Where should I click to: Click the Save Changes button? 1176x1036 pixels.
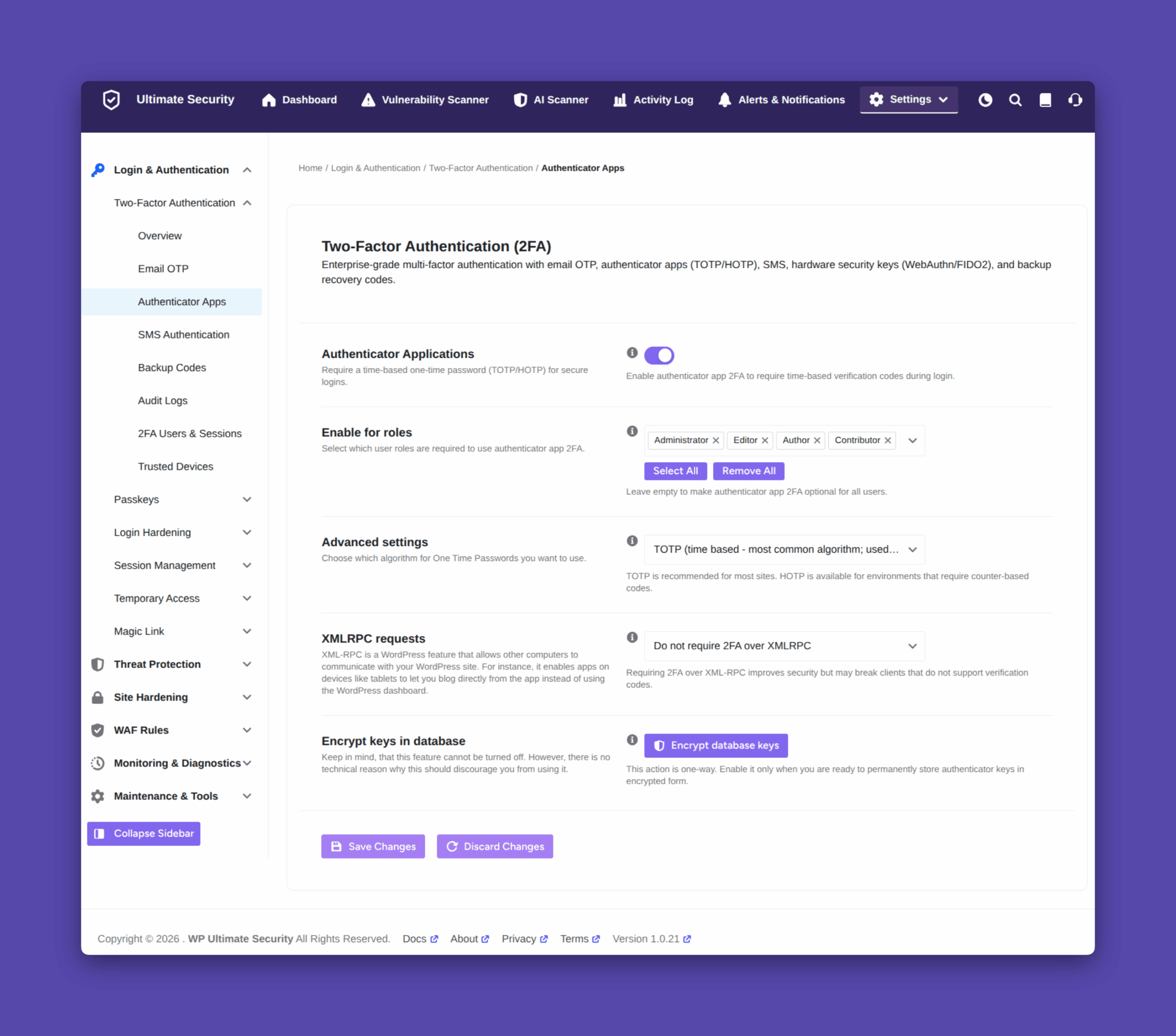[x=373, y=847]
